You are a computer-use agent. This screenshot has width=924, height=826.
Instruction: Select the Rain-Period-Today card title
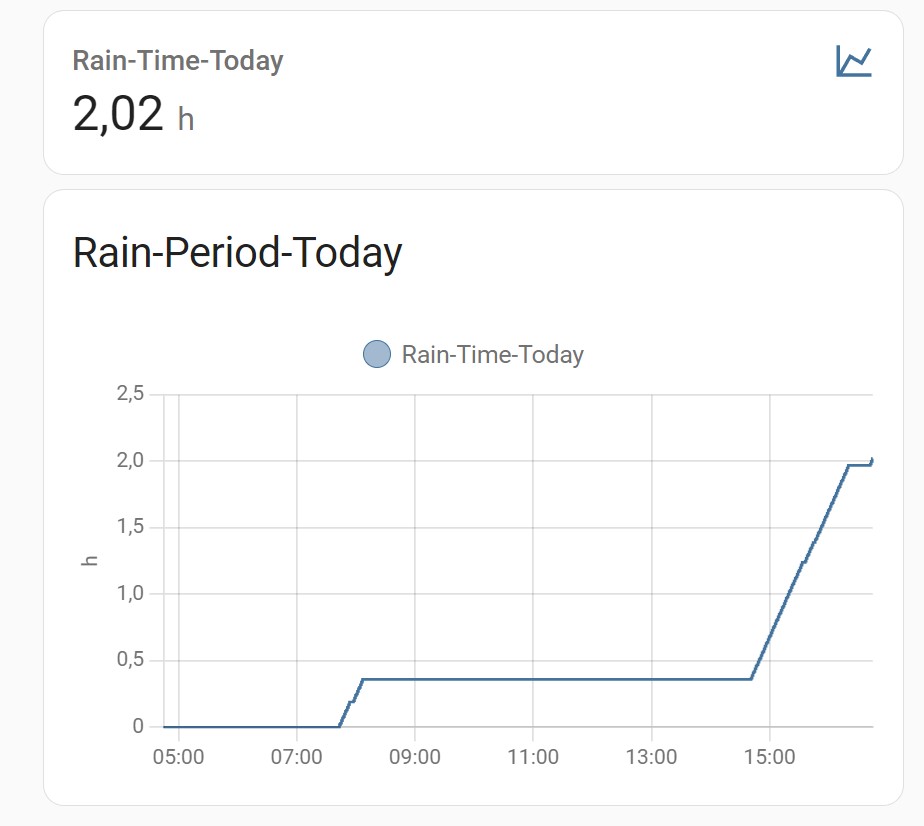[237, 253]
